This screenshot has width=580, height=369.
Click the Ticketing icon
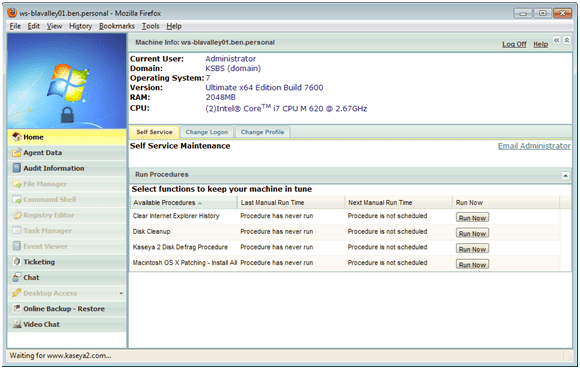[17, 262]
